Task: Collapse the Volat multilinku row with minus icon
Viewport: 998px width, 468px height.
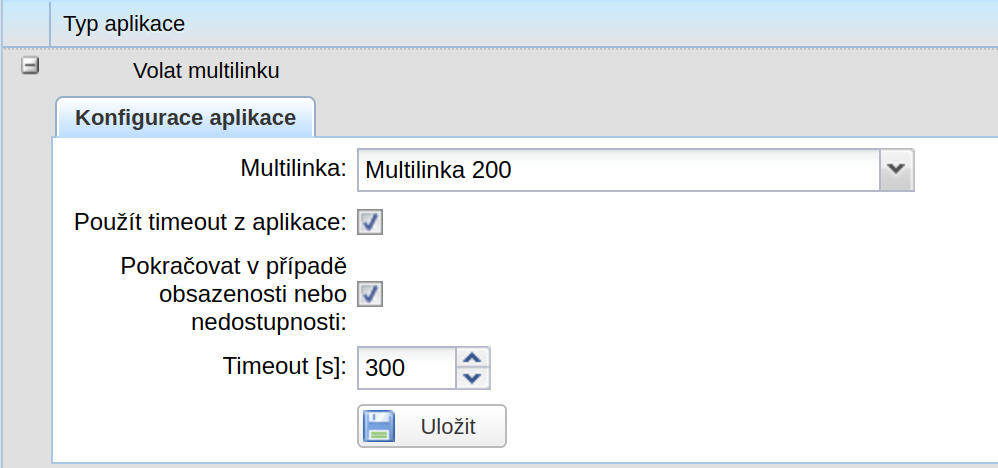Action: click(x=30, y=66)
